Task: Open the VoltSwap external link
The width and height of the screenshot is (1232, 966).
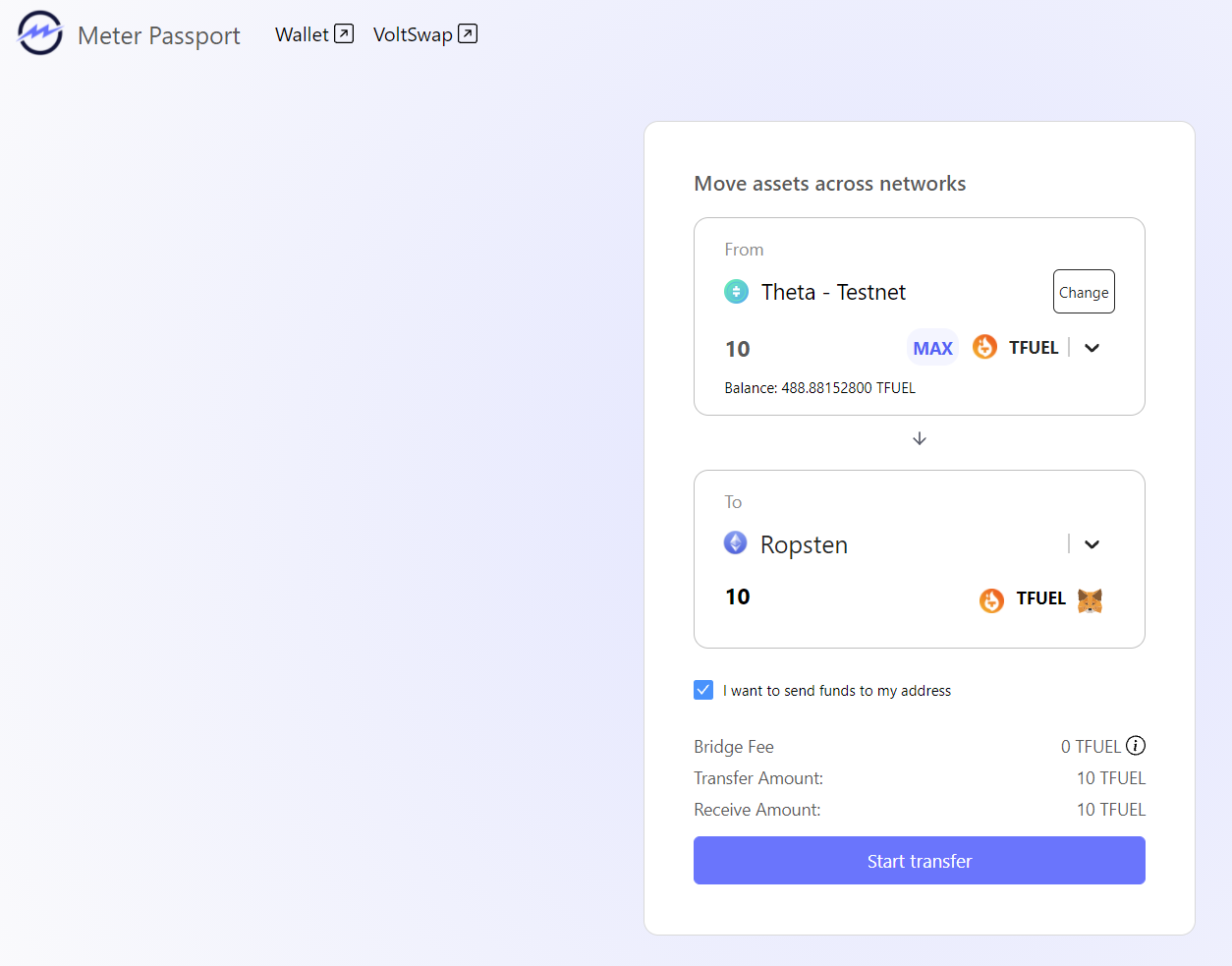Action: 424,34
